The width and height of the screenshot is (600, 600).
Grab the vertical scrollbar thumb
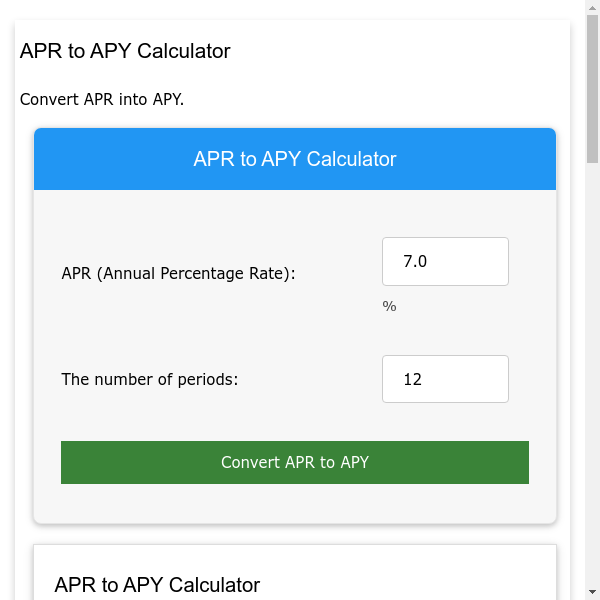592,90
